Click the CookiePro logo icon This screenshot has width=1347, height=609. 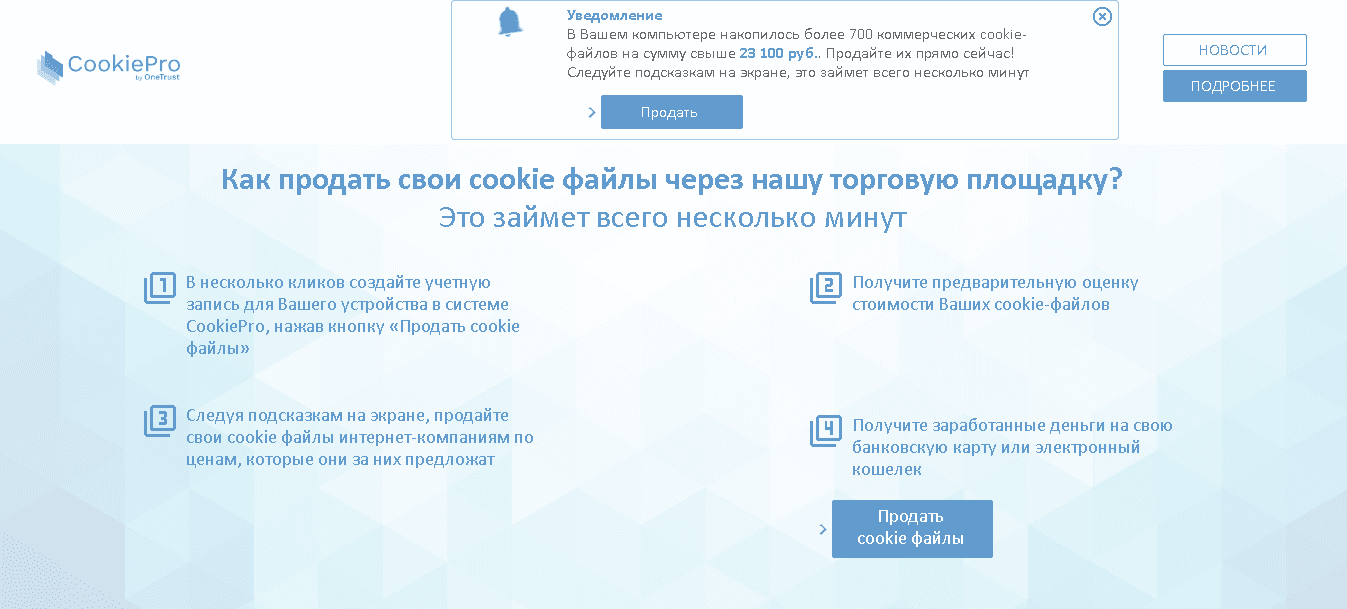click(49, 67)
